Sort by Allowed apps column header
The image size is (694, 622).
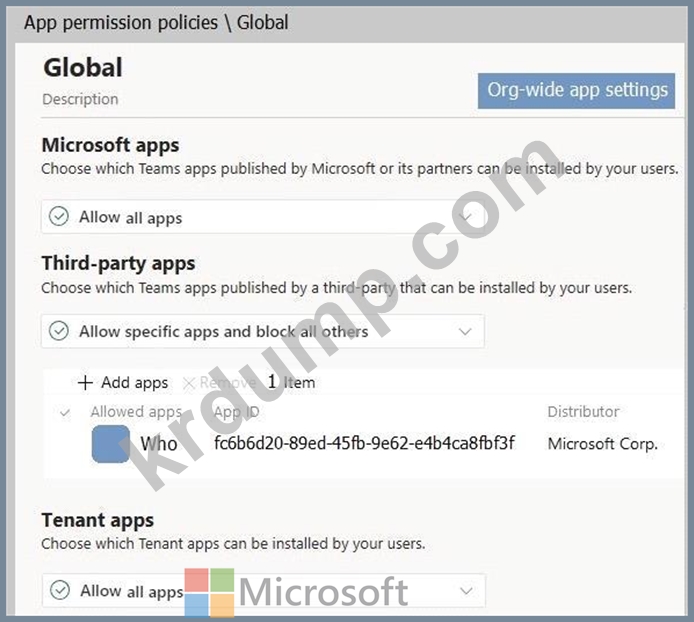(136, 412)
